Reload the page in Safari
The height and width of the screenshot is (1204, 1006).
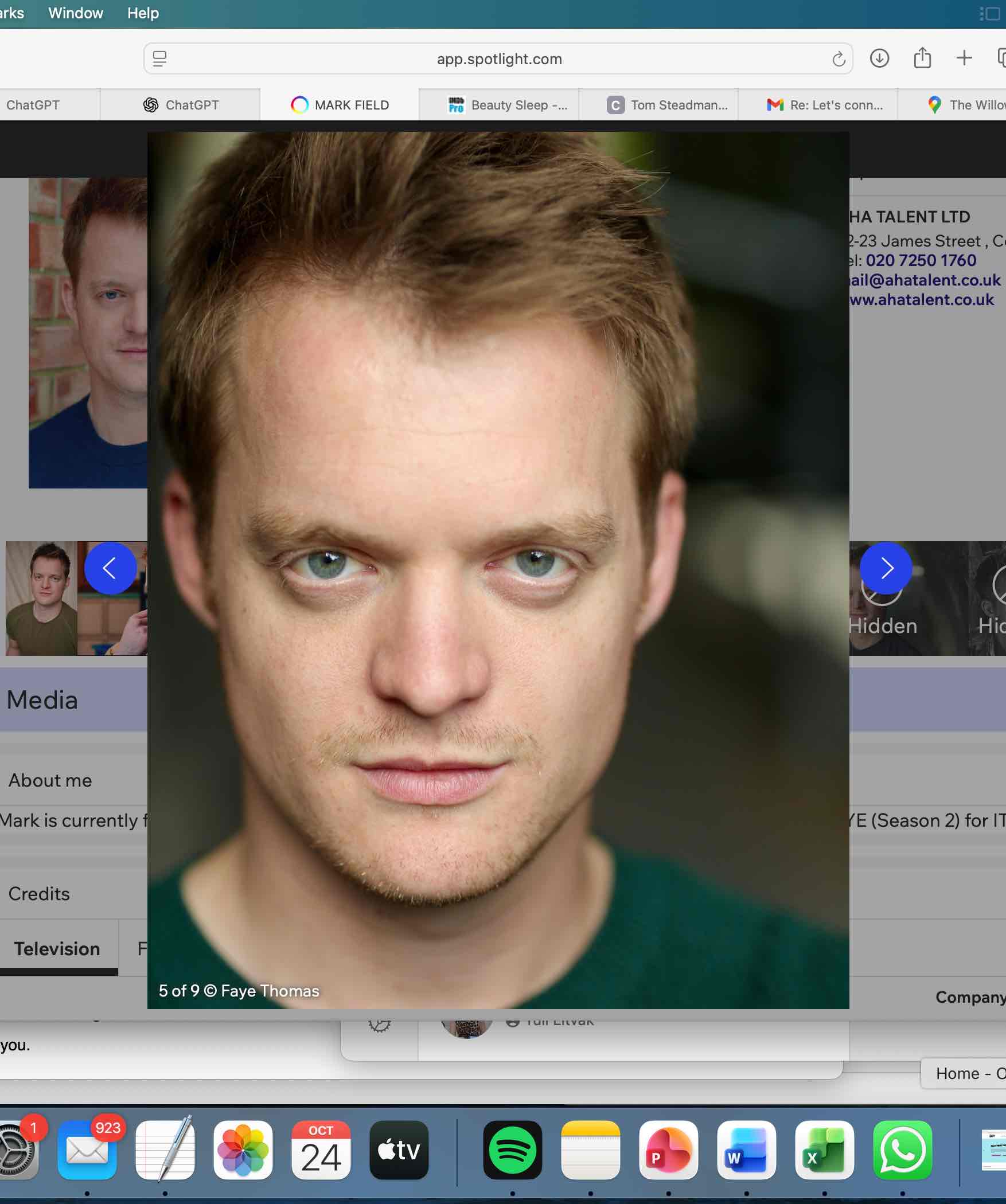838,59
